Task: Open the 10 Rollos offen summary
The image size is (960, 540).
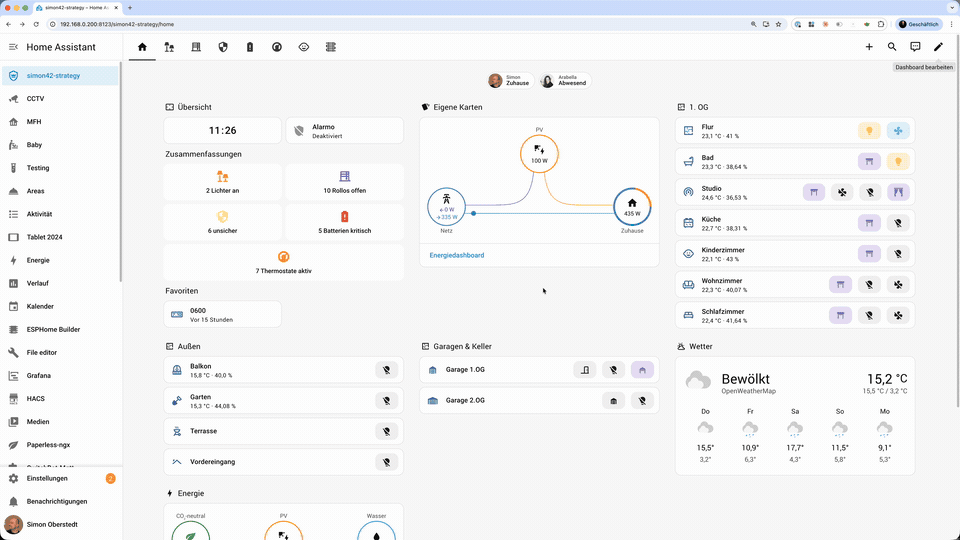Action: (345, 182)
